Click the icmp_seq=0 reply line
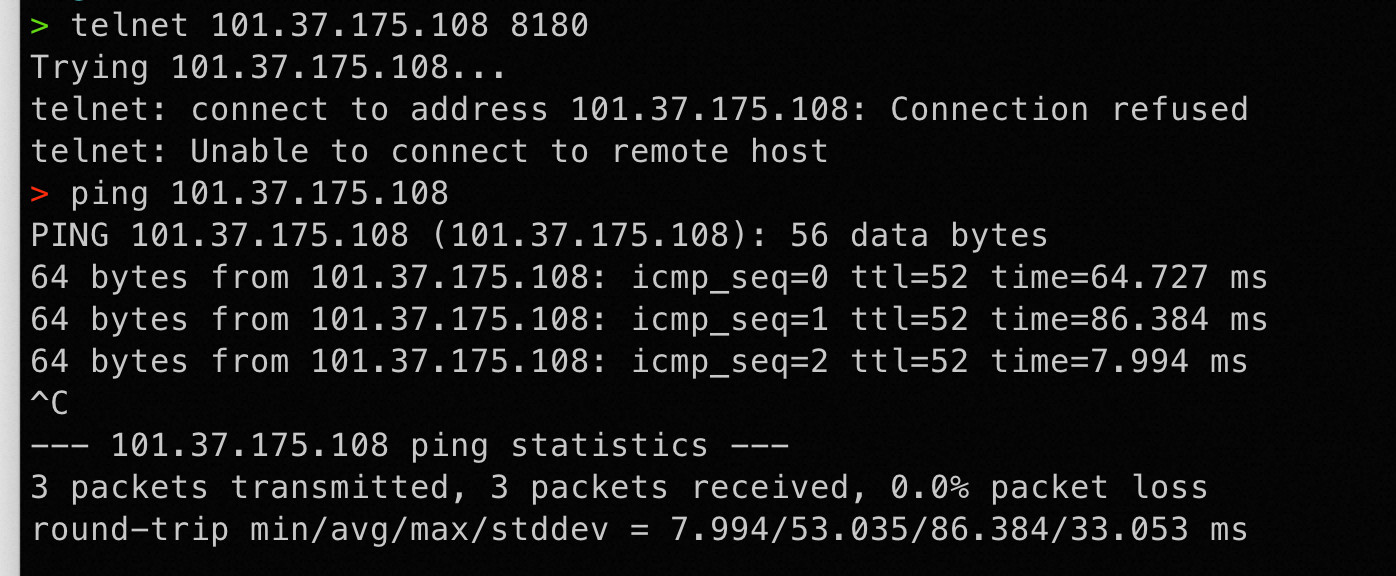Image resolution: width=1396 pixels, height=576 pixels. click(x=649, y=277)
